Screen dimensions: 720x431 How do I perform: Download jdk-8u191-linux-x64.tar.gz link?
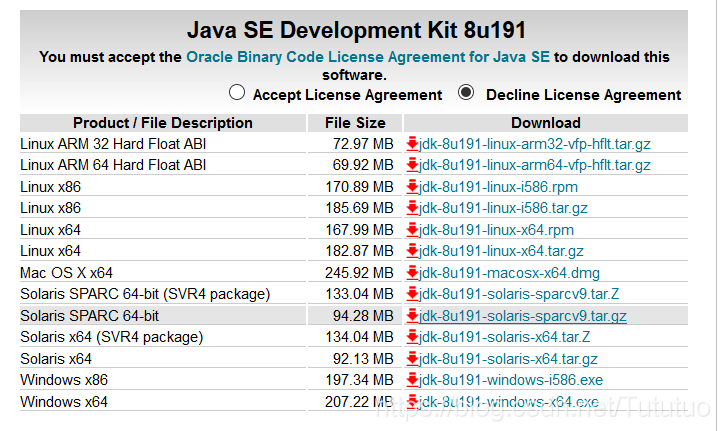point(501,251)
